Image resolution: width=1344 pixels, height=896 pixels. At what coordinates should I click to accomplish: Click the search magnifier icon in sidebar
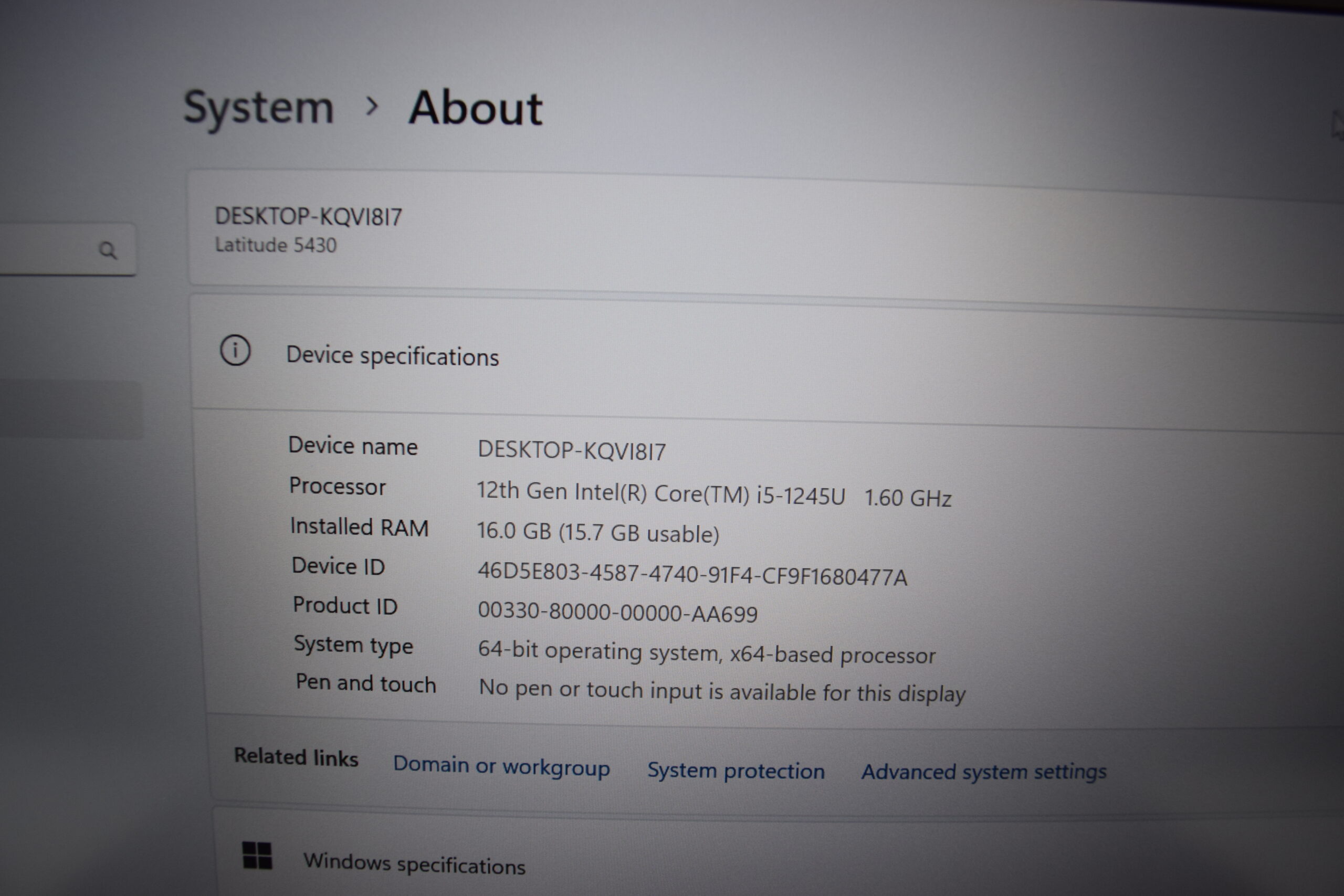click(108, 250)
